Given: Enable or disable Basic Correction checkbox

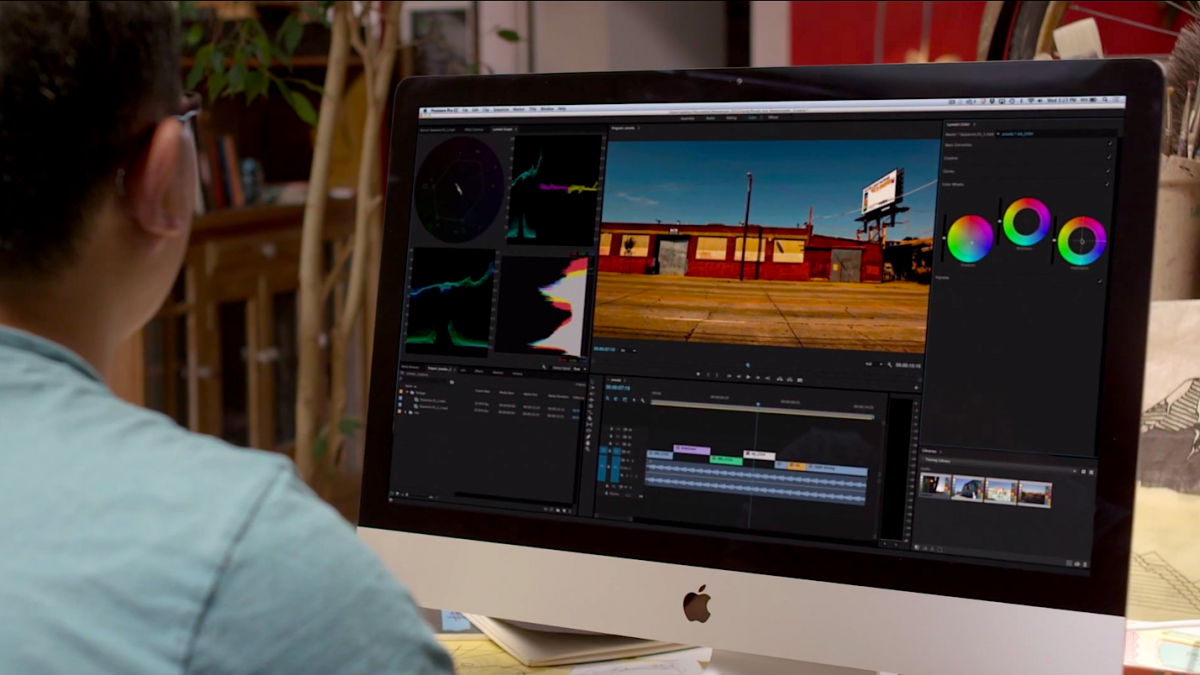Looking at the screenshot, I should point(1110,144).
